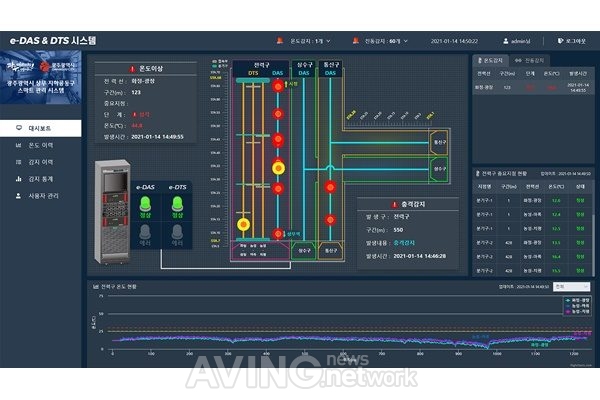Screen dimensions: 600x400
Task: Click the chart icon beside 온도 이력
Action: click(18, 145)
